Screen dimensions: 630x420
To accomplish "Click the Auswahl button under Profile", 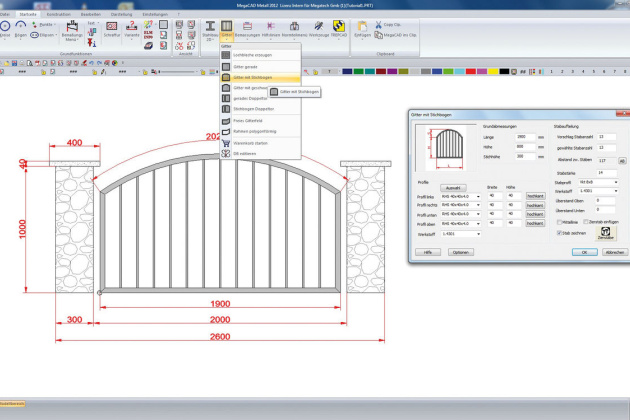I will click(452, 187).
